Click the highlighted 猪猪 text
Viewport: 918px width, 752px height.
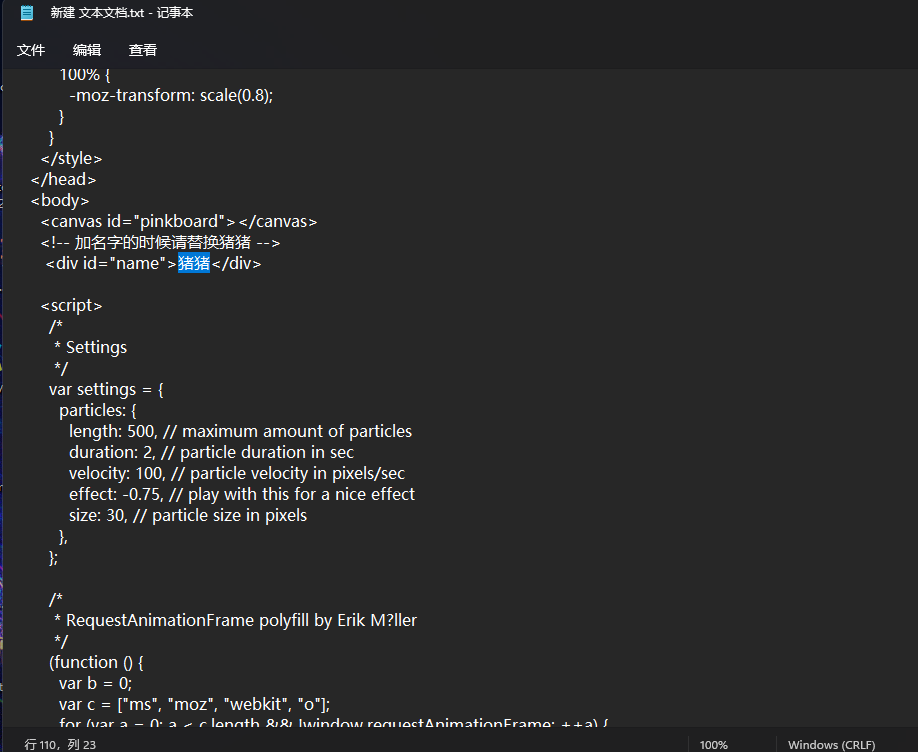194,264
